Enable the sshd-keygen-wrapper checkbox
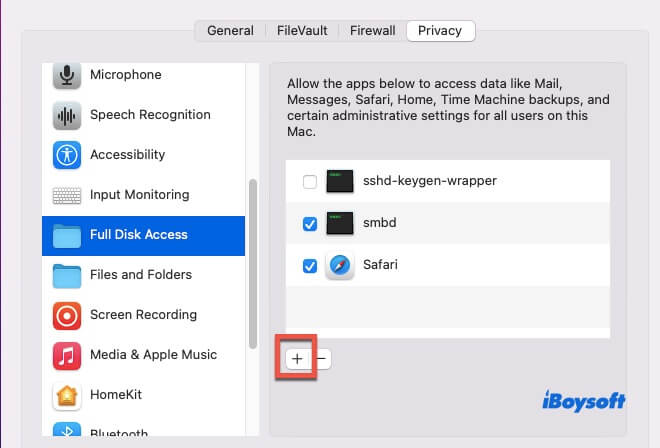This screenshot has height=448, width=660. (x=310, y=182)
